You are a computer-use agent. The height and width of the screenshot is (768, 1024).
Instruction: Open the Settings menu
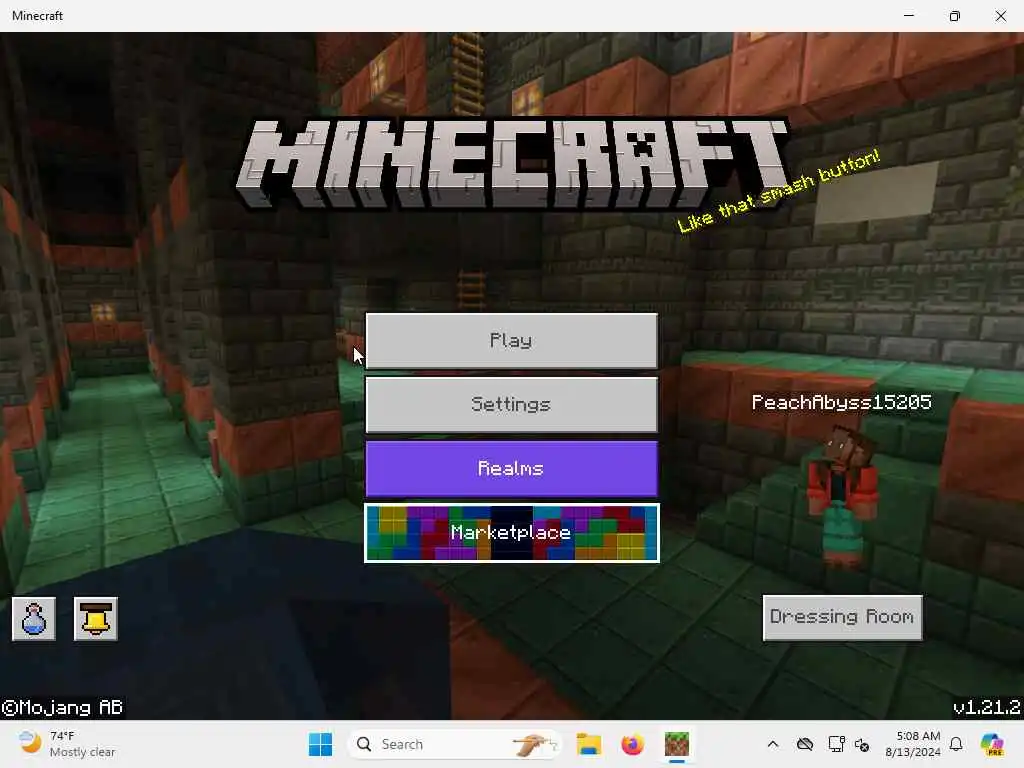click(x=511, y=405)
